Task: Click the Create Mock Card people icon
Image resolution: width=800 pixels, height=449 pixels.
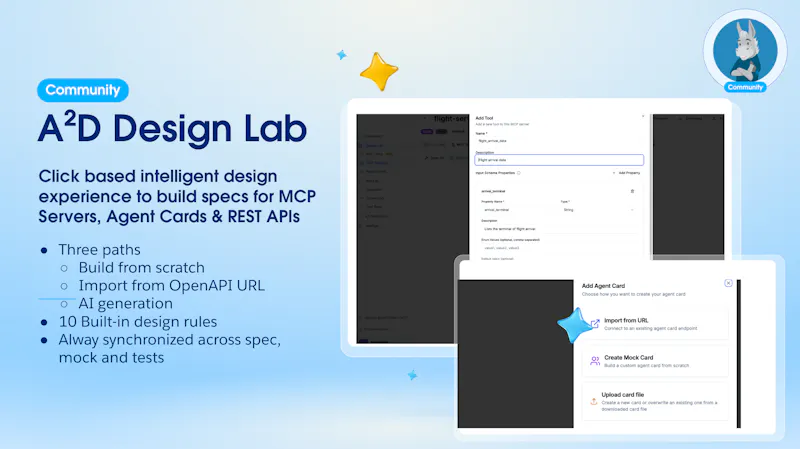Action: [595, 361]
